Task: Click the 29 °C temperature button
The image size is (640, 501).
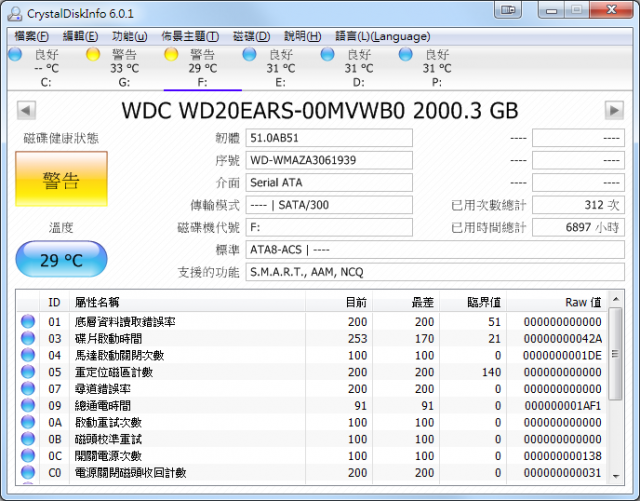Action: [61, 259]
